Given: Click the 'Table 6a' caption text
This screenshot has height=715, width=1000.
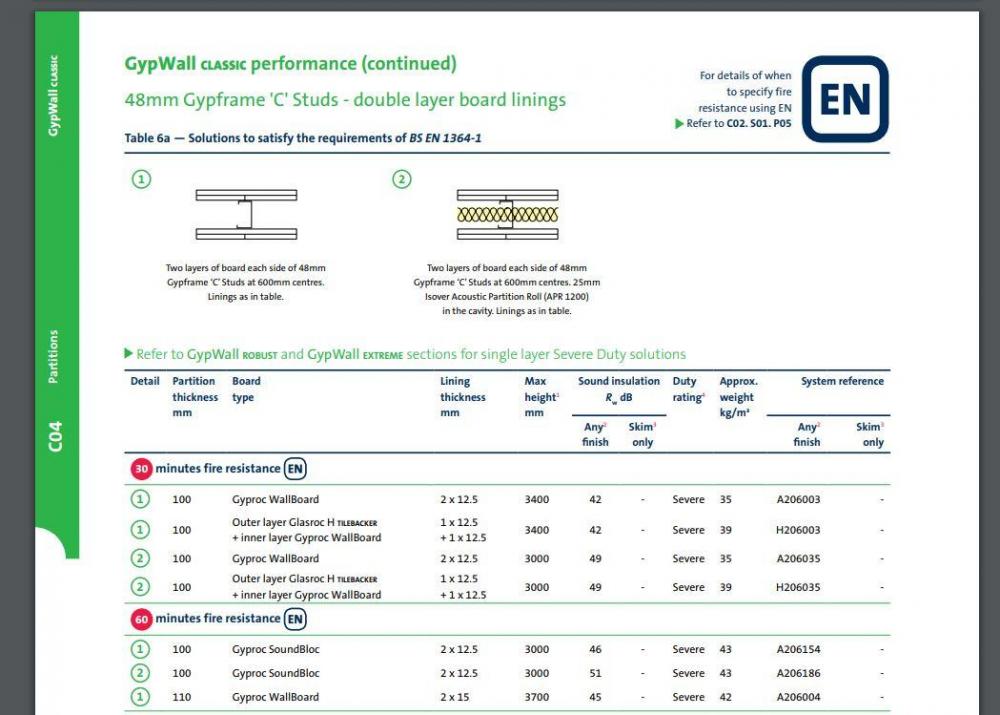Looking at the screenshot, I should [303, 138].
